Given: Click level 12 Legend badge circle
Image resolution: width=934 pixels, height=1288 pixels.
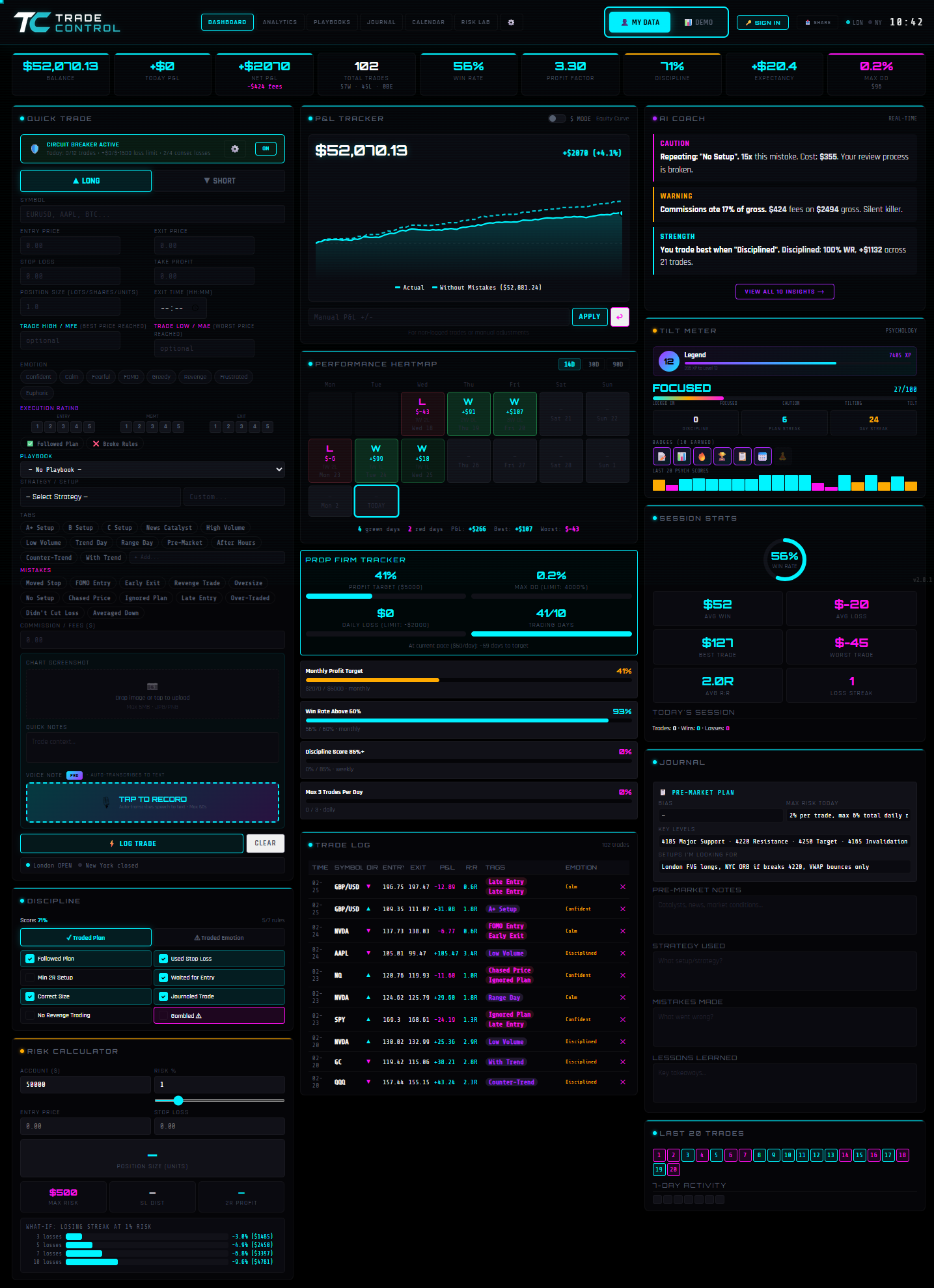Looking at the screenshot, I should point(668,361).
